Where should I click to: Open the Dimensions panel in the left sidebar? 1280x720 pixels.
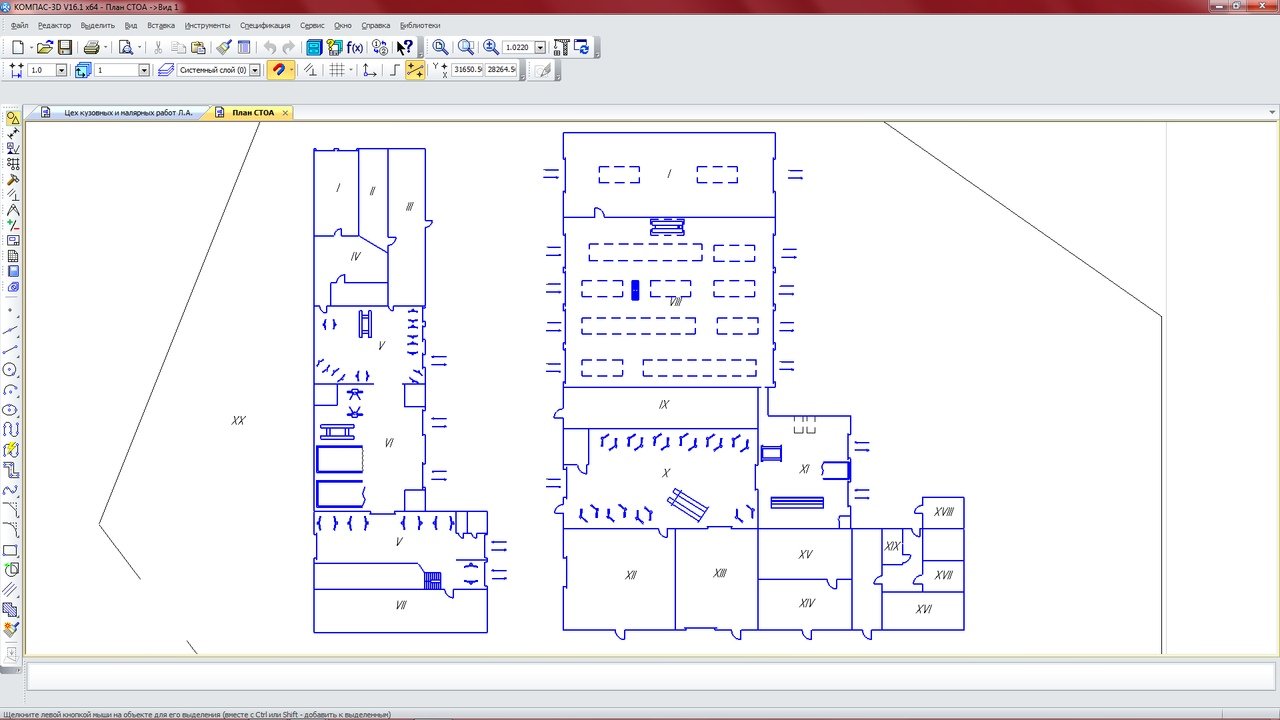(x=12, y=134)
